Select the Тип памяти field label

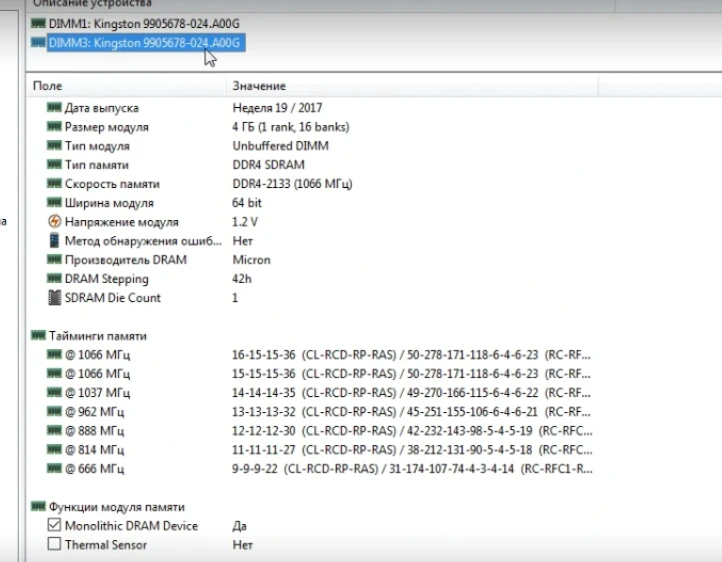(x=97, y=165)
